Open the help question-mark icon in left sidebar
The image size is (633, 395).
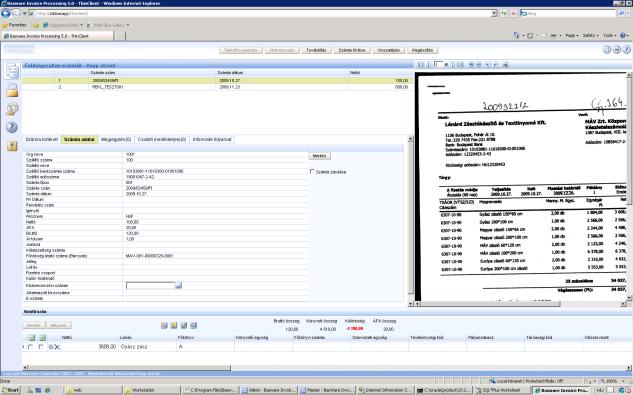pos(12,128)
